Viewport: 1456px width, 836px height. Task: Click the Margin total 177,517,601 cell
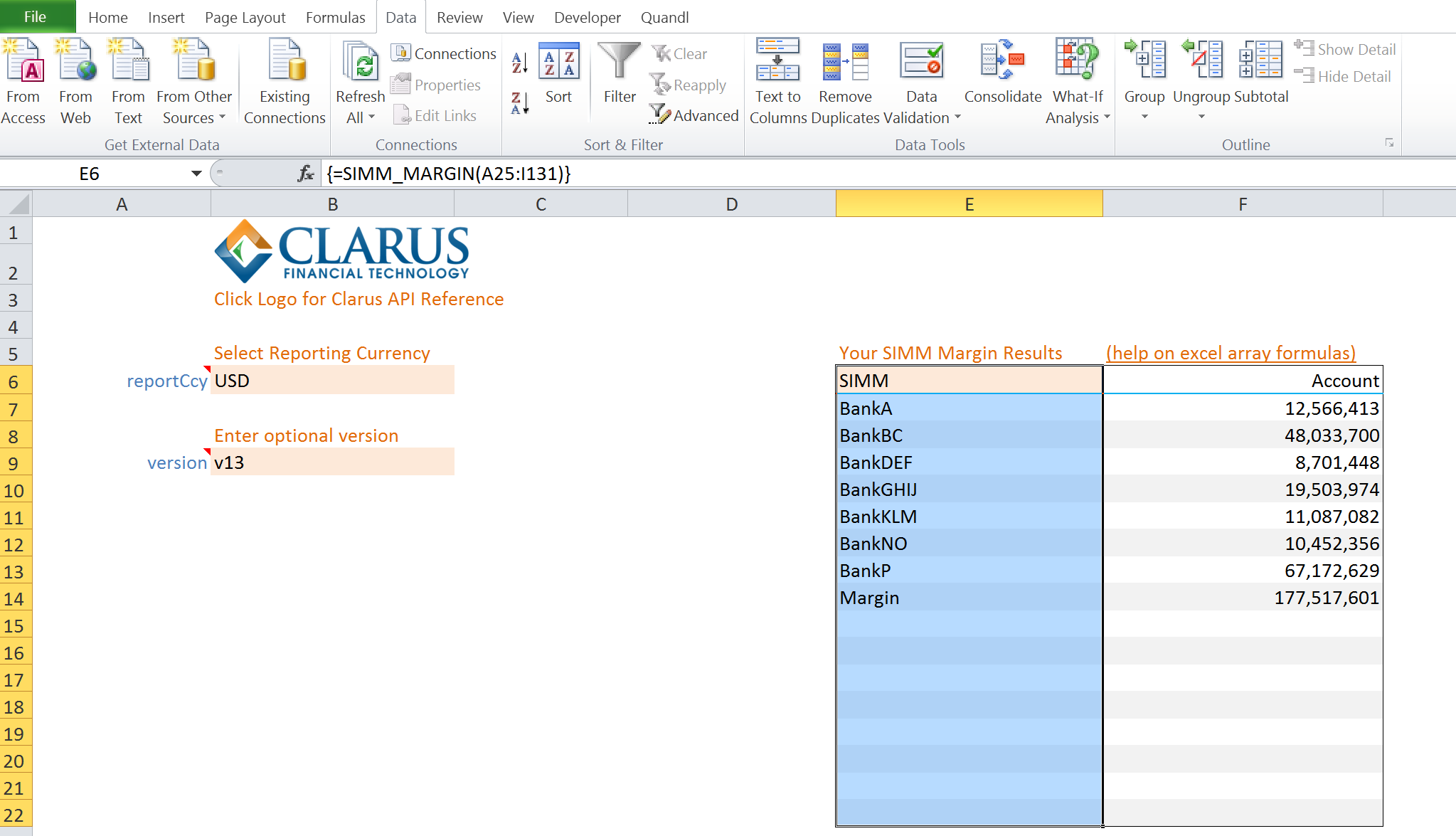pyautogui.click(x=1243, y=598)
